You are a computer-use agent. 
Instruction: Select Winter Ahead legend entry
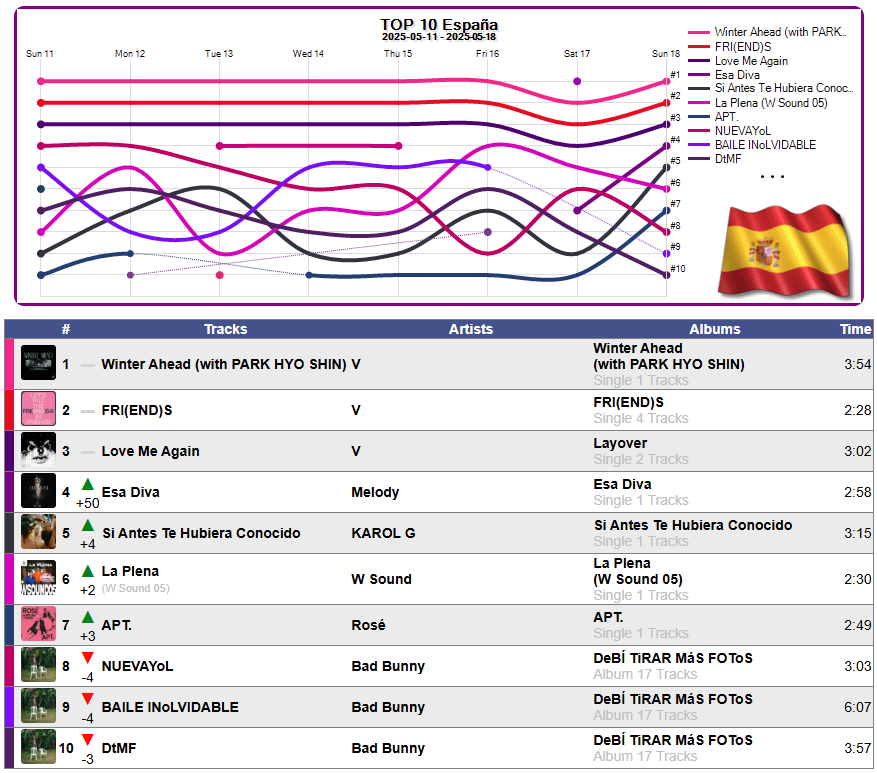(767, 32)
